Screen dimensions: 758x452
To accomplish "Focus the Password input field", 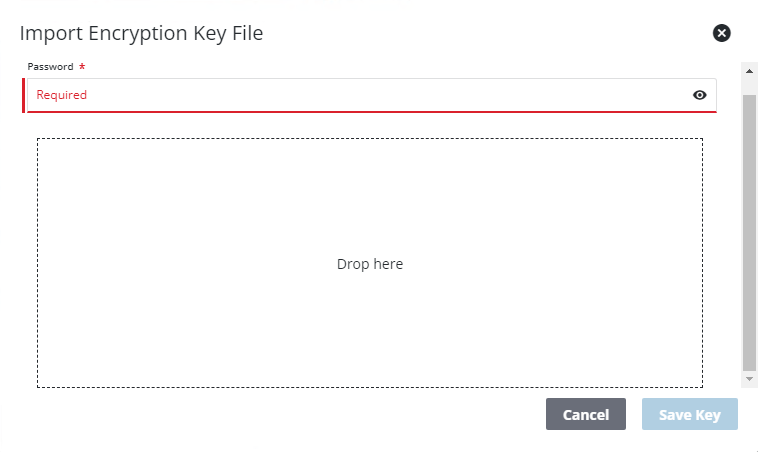I will point(371,95).
